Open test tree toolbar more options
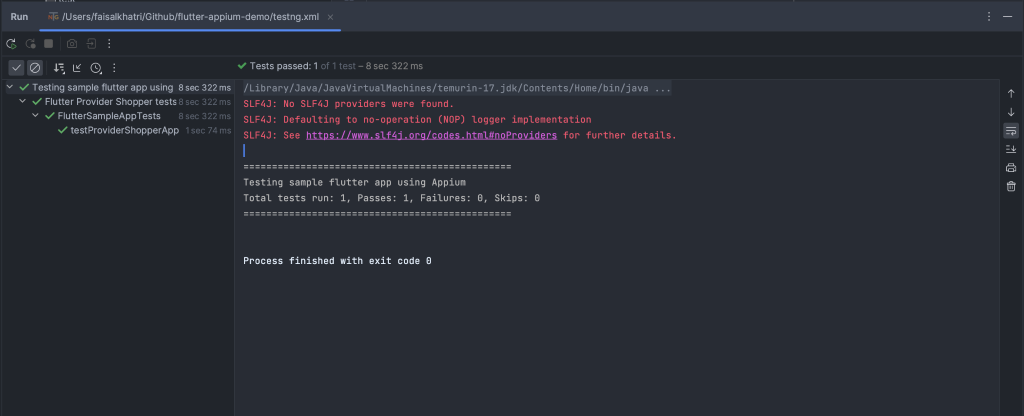 [x=114, y=68]
